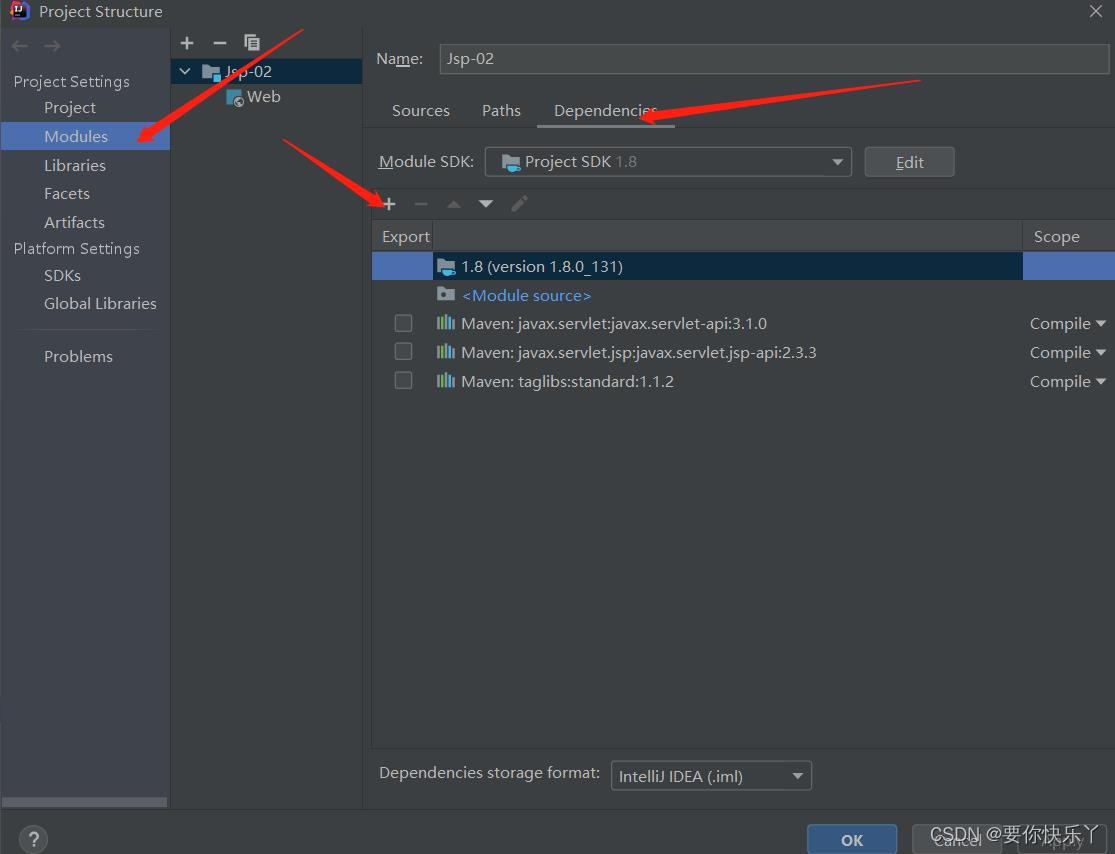Remove selected module with minus icon
1115x854 pixels.
pyautogui.click(x=220, y=43)
